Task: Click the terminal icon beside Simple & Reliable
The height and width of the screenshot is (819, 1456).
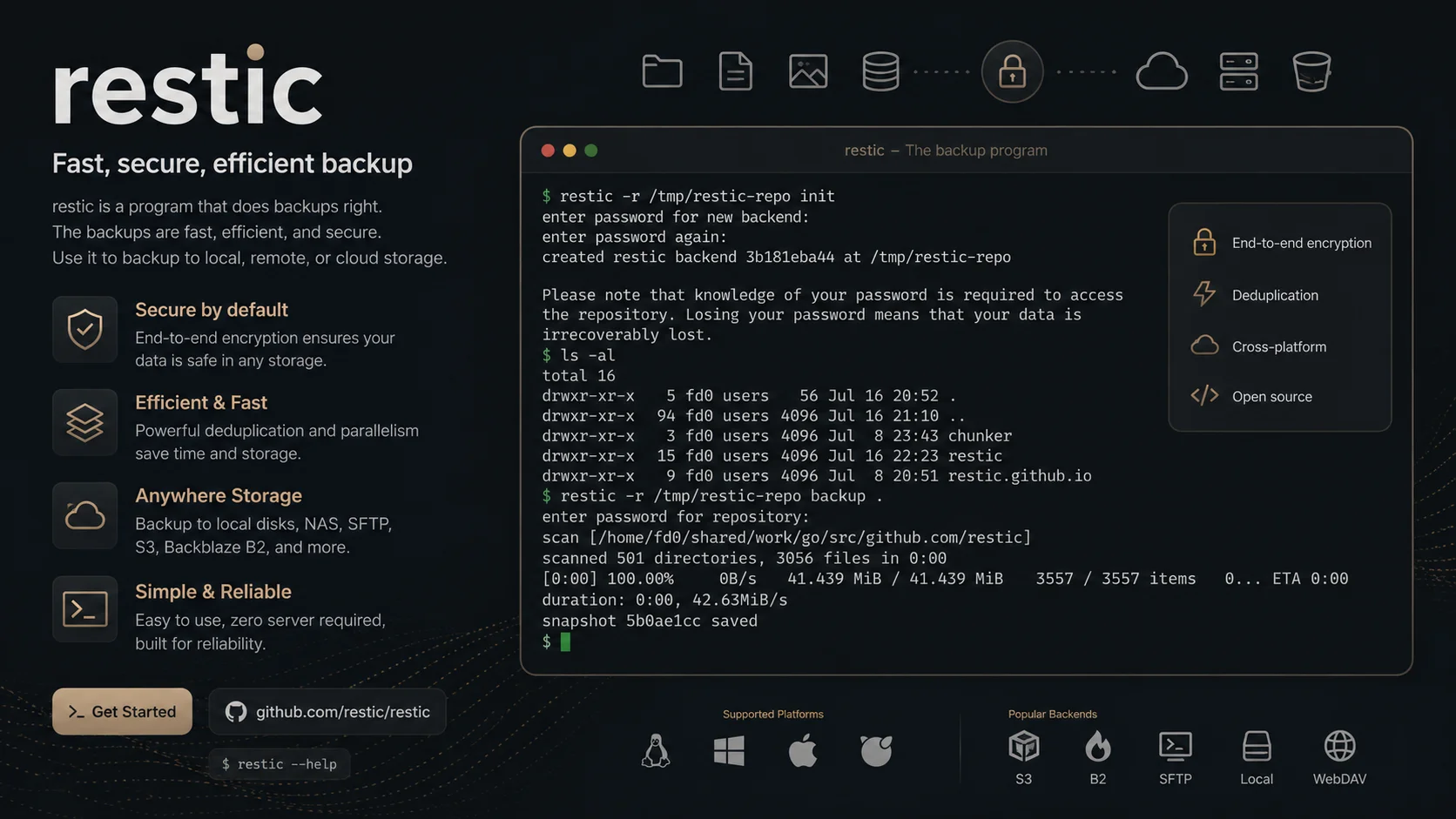Action: pos(84,609)
